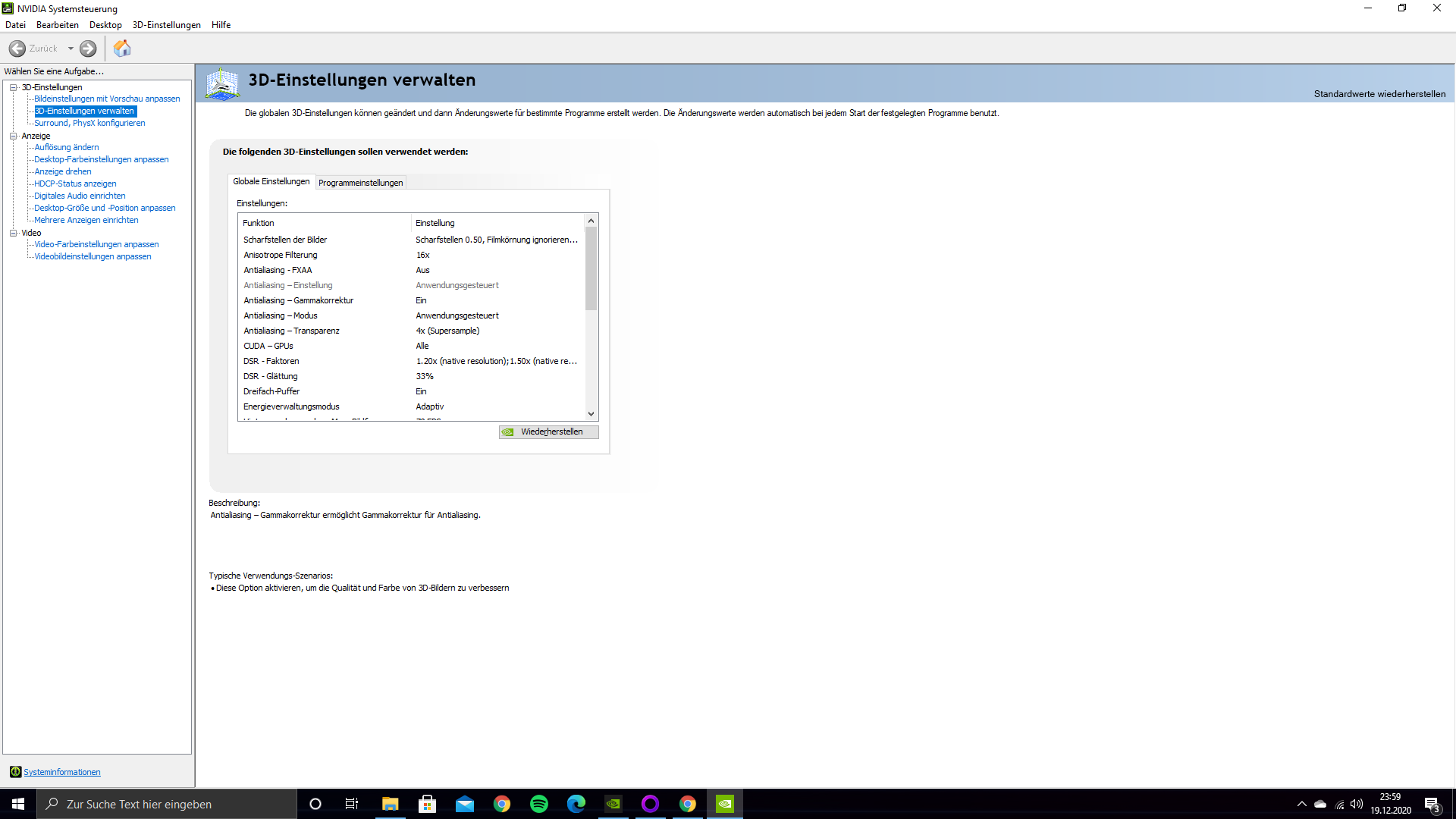
Task: Open File Explorer from the taskbar
Action: pyautogui.click(x=390, y=804)
